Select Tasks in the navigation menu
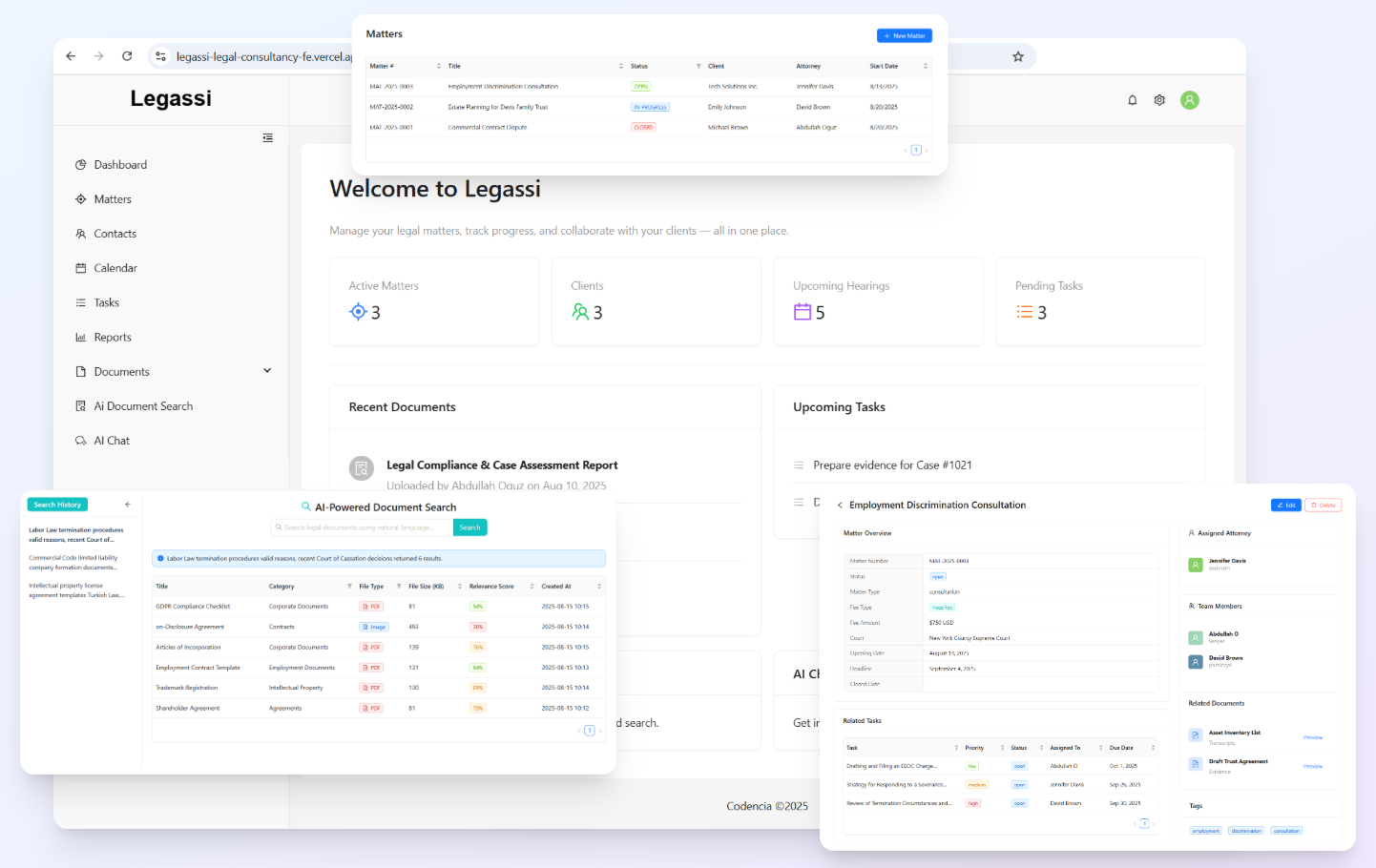Image resolution: width=1376 pixels, height=868 pixels. (105, 302)
